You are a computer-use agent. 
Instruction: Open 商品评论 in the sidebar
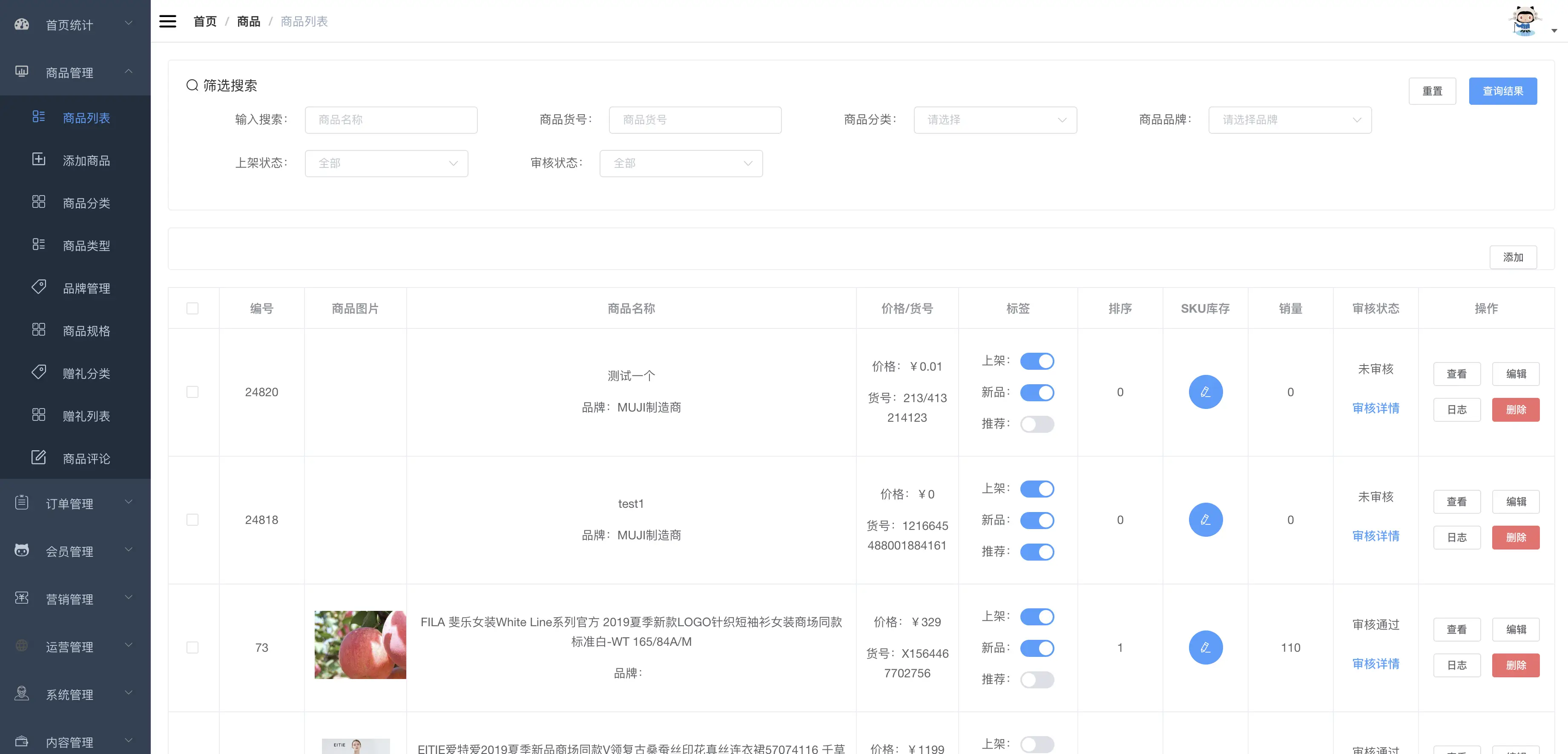[x=75, y=459]
